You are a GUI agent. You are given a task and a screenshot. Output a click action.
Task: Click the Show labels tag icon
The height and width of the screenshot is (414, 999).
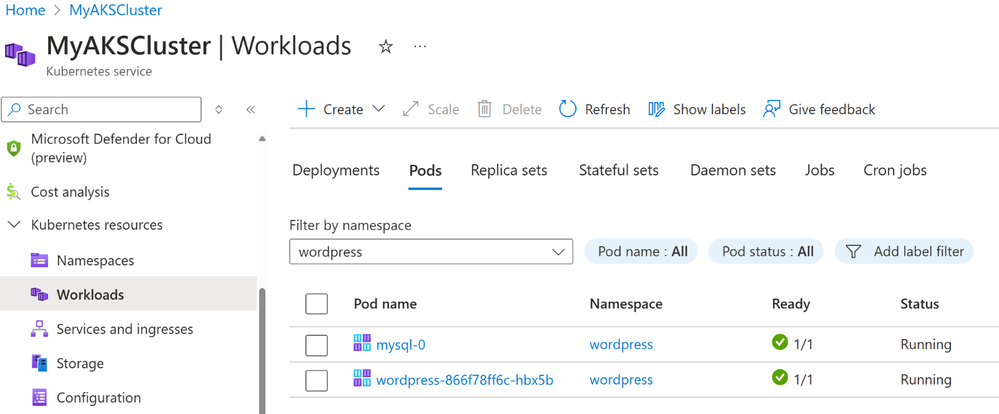pos(657,109)
